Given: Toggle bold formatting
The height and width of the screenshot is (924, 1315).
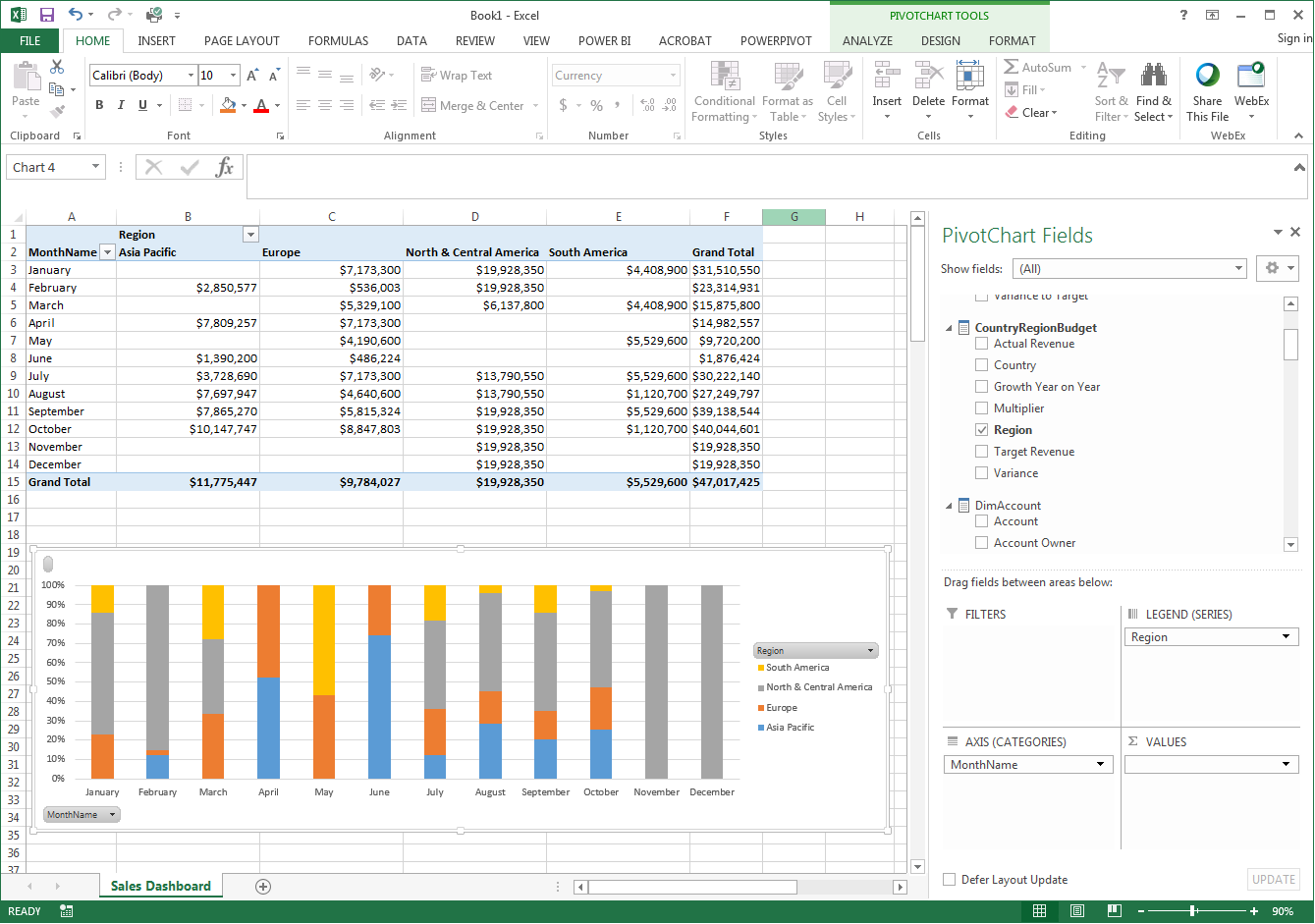Looking at the screenshot, I should 99,105.
